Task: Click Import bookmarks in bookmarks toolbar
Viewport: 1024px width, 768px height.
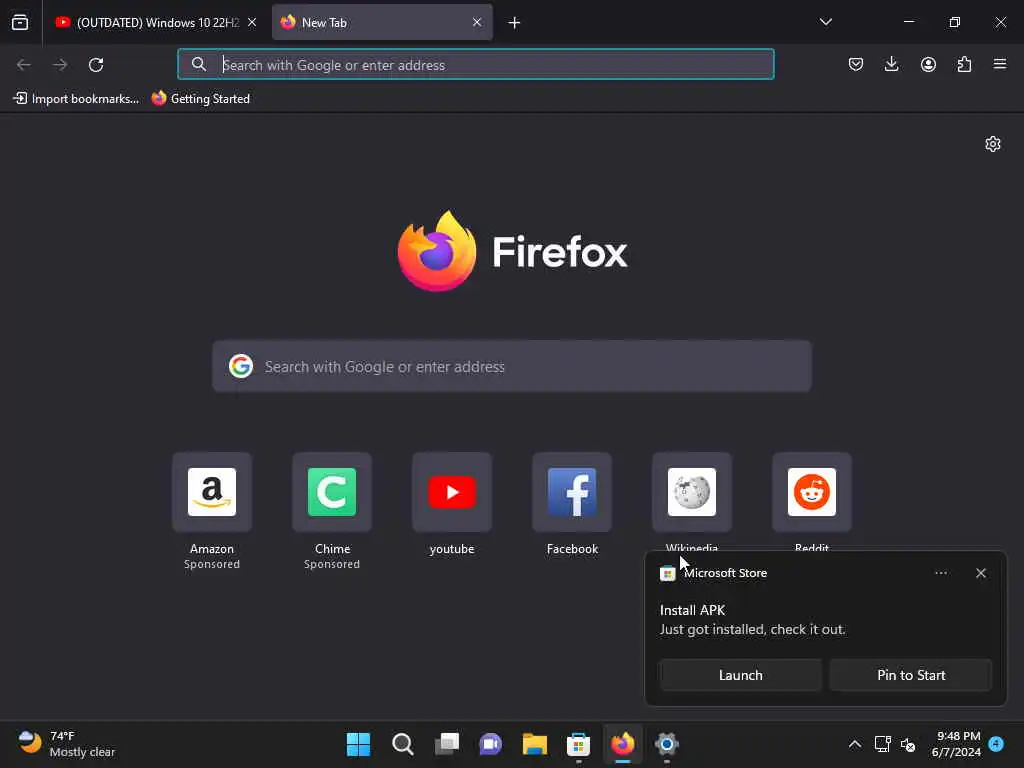Action: click(x=76, y=99)
